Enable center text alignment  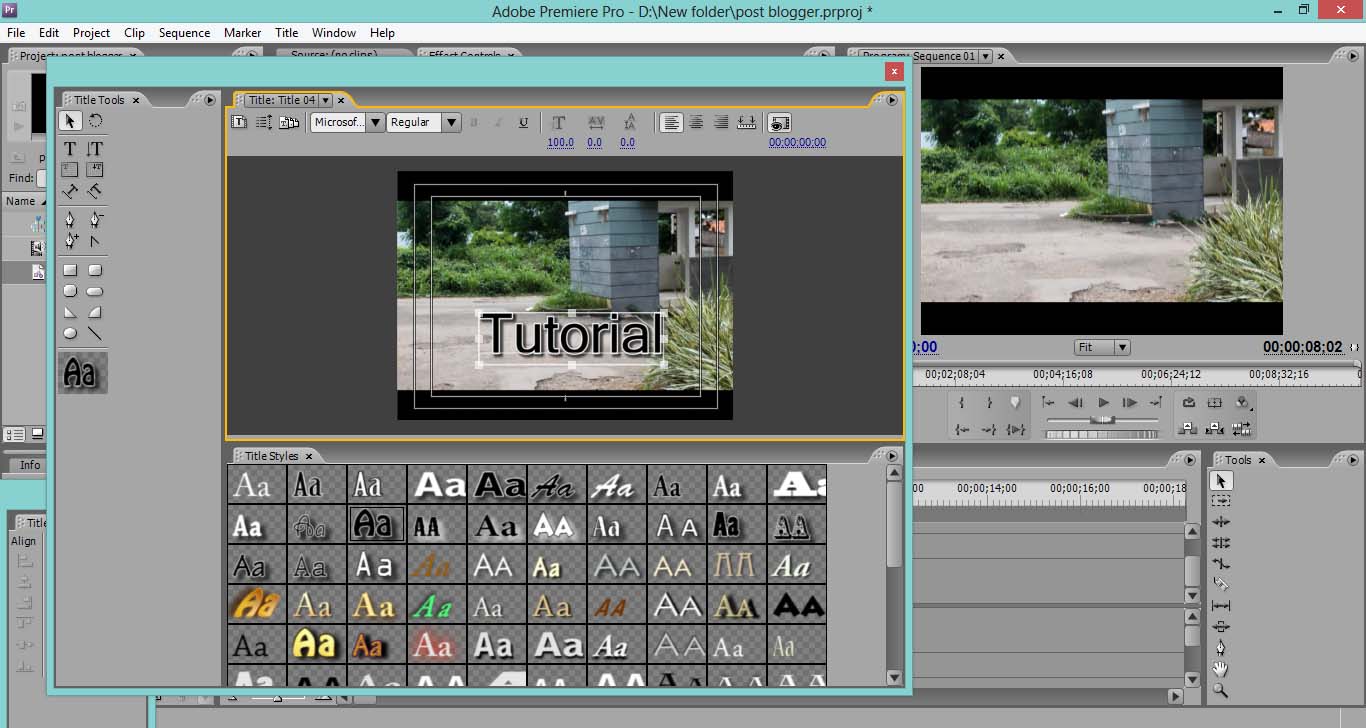(x=696, y=122)
